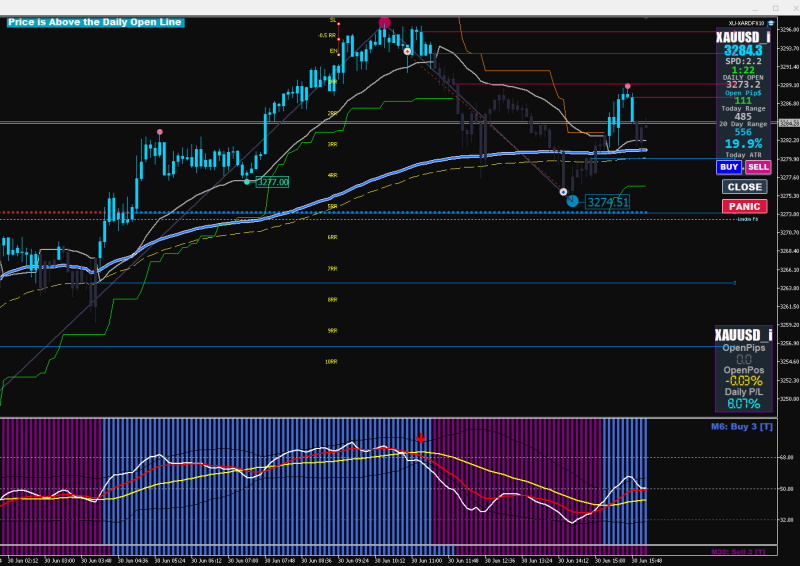Click the graduation cap expert advisor icon
800x566 pixels.
(x=770, y=23)
